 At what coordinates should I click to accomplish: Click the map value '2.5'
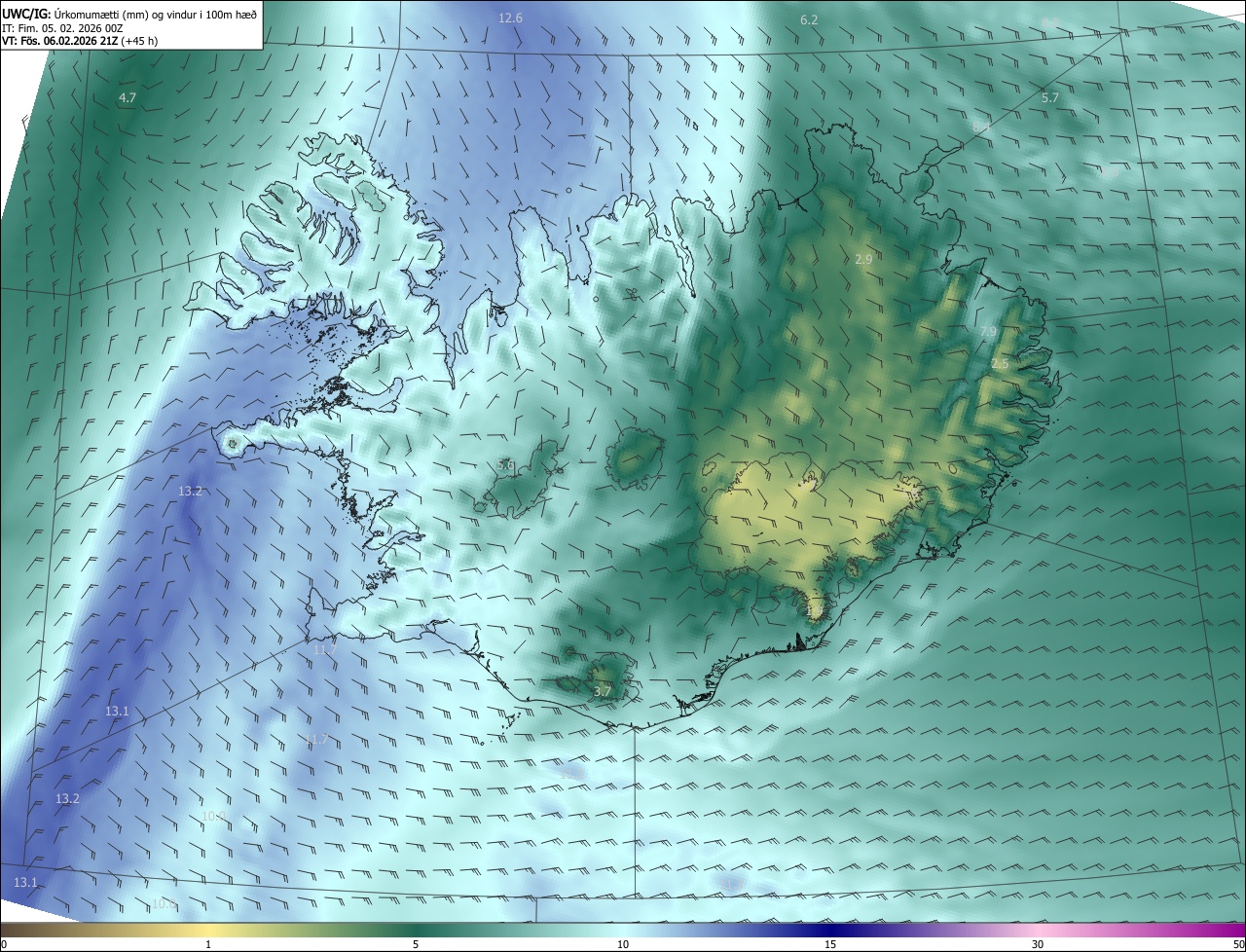[1000, 364]
